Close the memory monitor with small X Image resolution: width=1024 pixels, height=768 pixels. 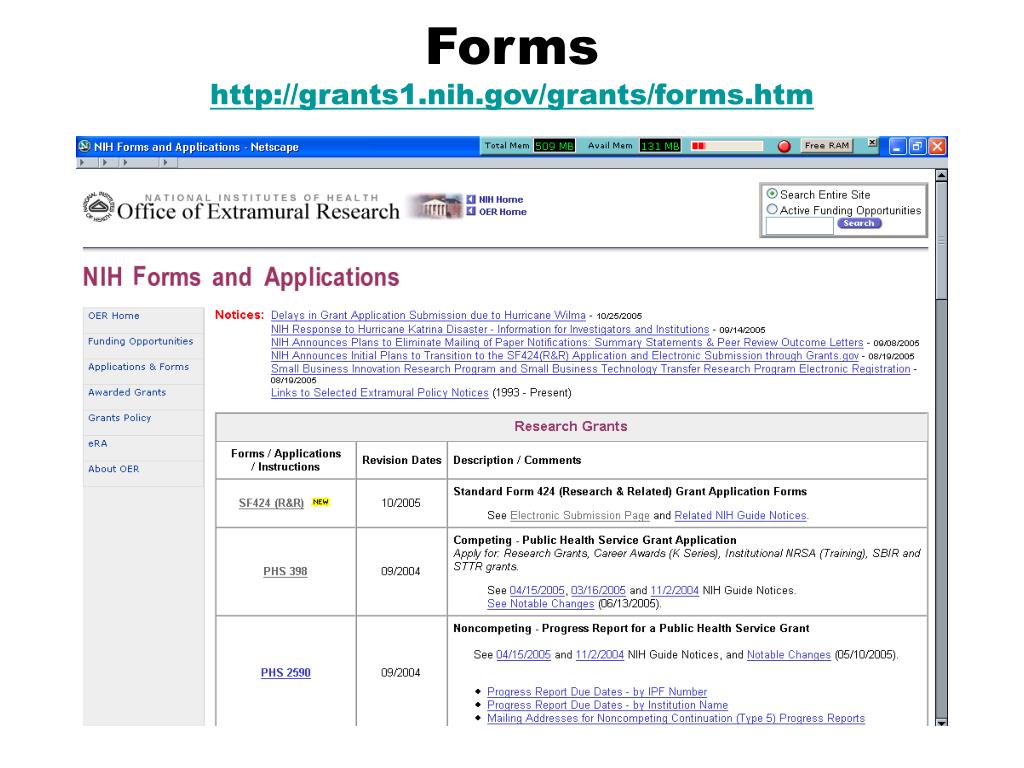872,142
